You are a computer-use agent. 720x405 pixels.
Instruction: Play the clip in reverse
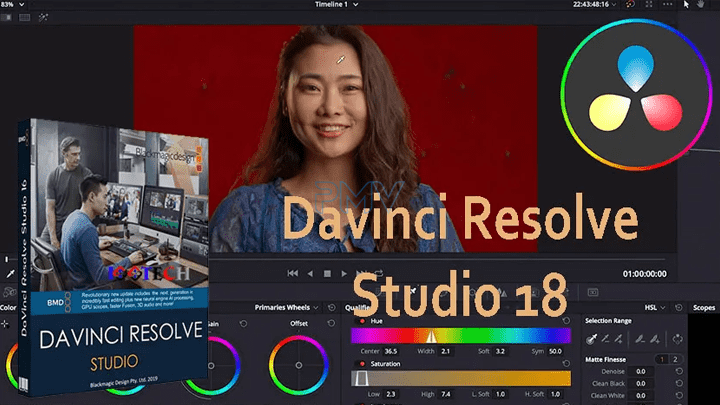(x=310, y=274)
